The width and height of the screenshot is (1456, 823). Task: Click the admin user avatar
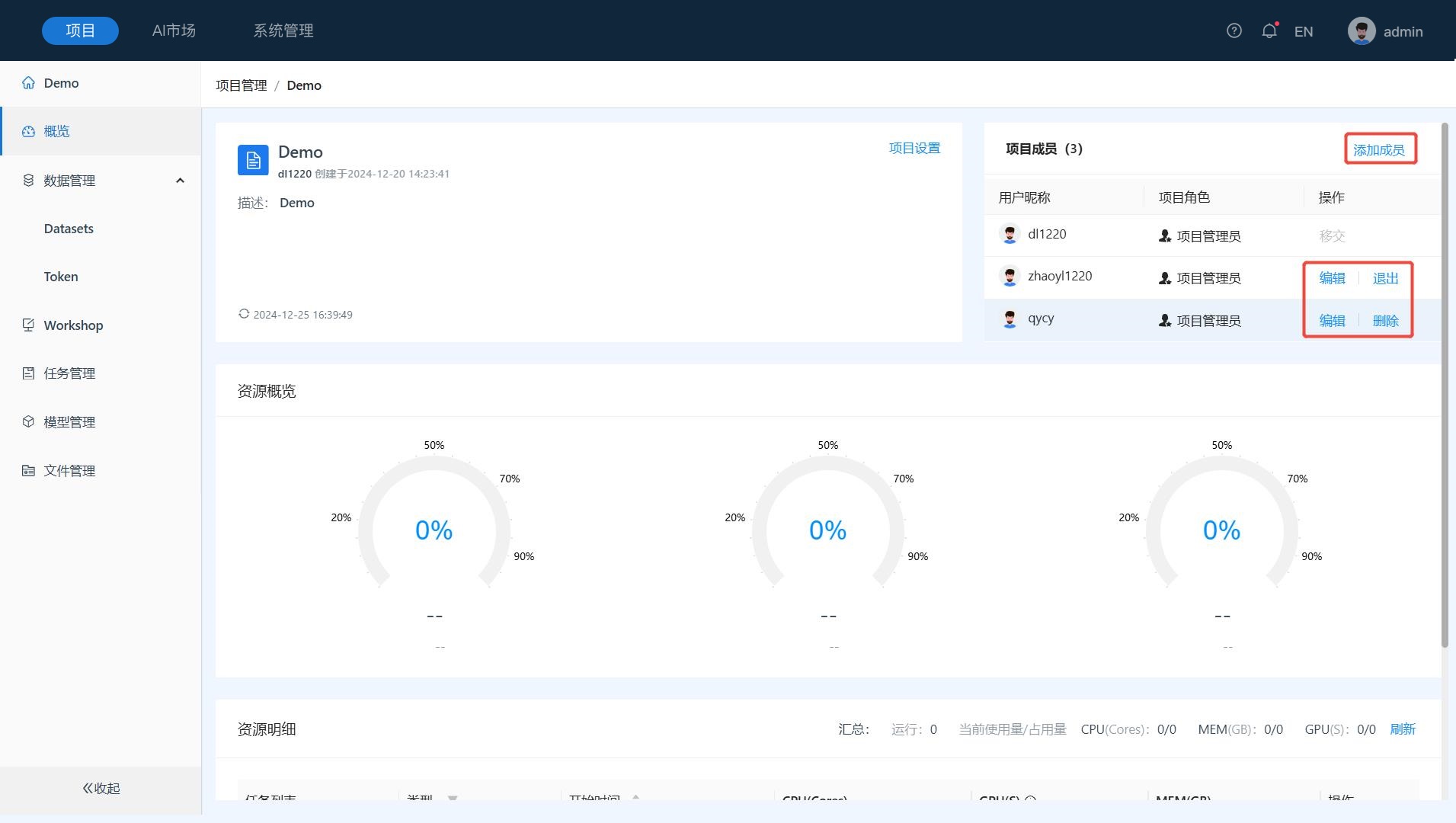coord(1361,31)
